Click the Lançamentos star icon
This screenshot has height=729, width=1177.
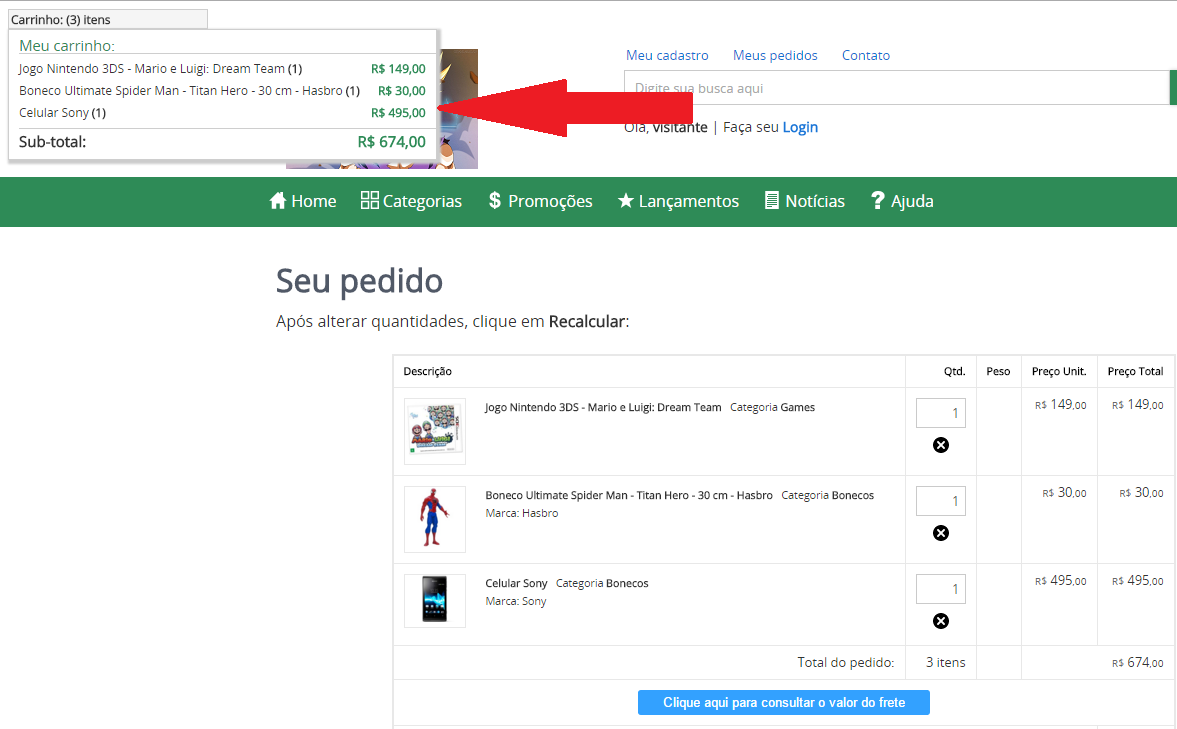[625, 200]
